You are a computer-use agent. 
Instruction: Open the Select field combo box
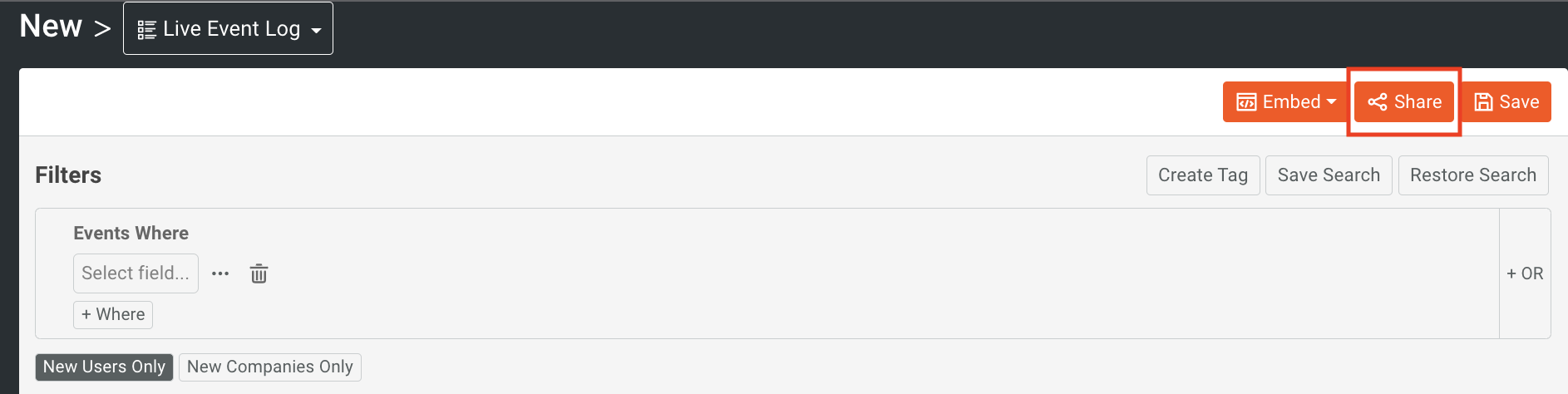(136, 273)
